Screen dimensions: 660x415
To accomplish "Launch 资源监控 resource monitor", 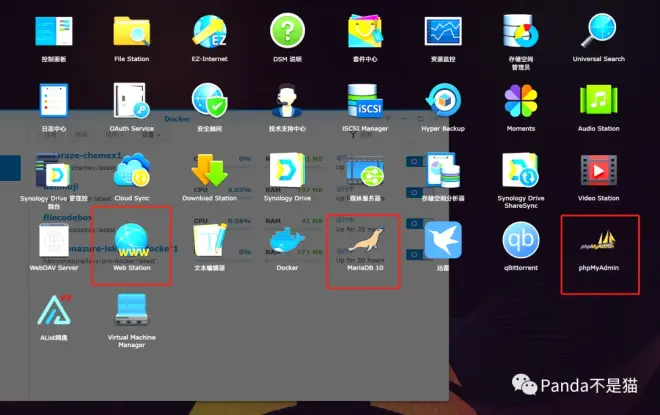I will [x=443, y=31].
